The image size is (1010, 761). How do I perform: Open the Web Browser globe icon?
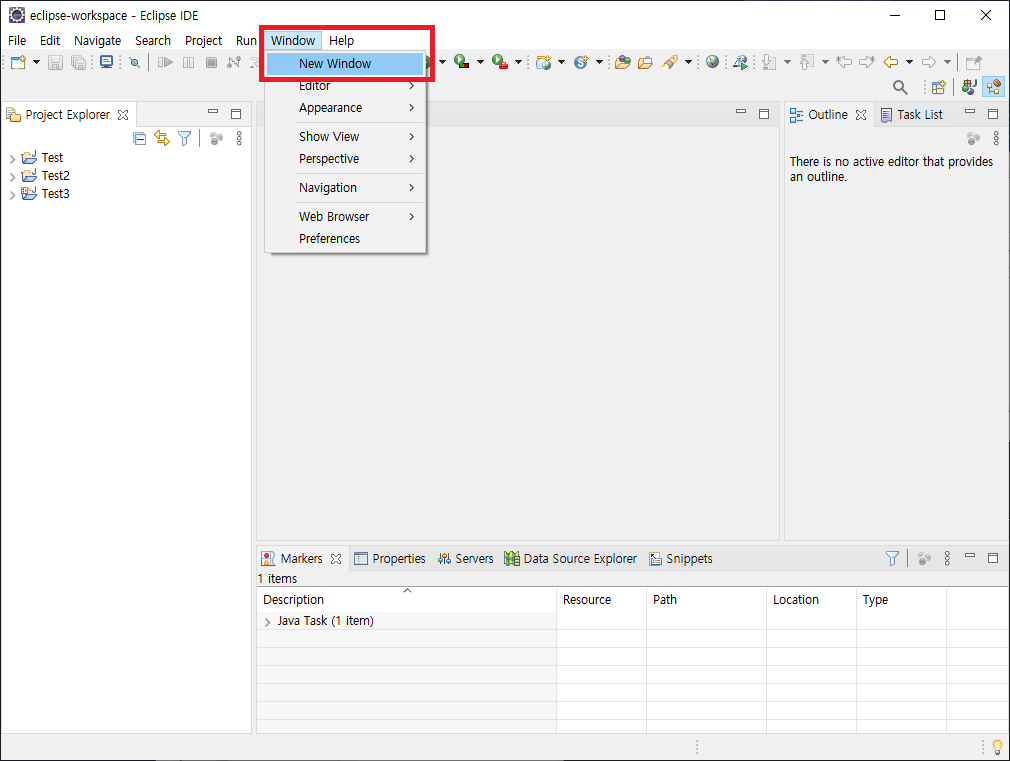click(712, 62)
